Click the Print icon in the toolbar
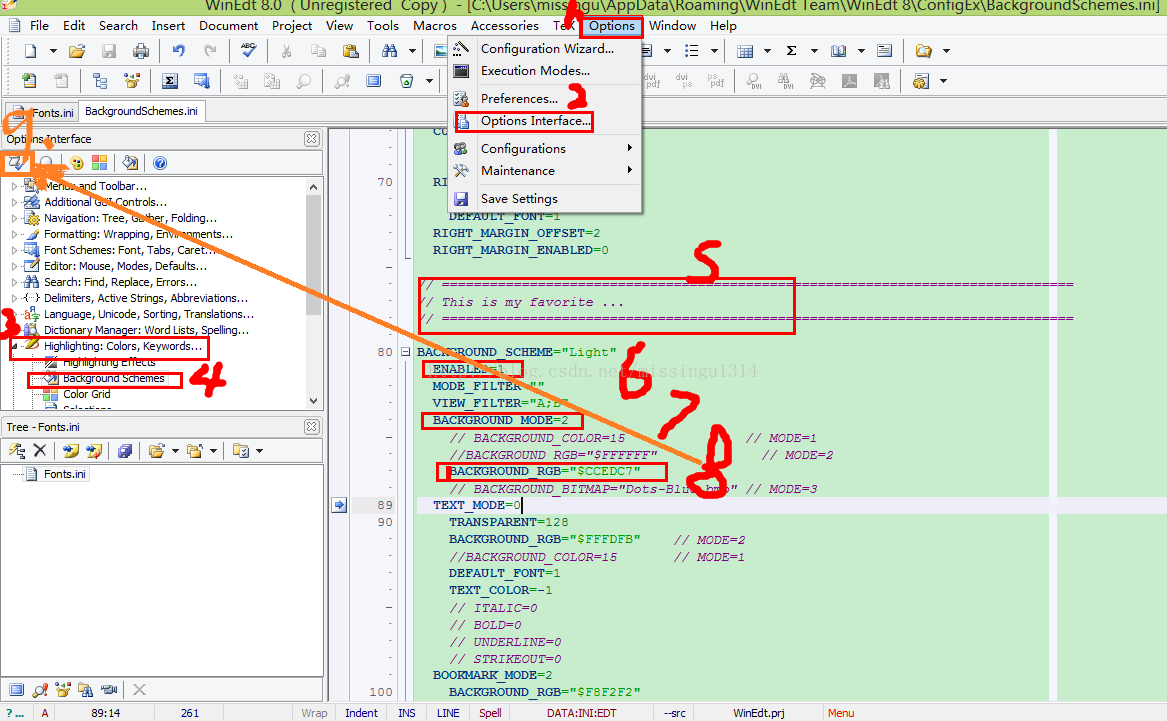 coord(141,51)
